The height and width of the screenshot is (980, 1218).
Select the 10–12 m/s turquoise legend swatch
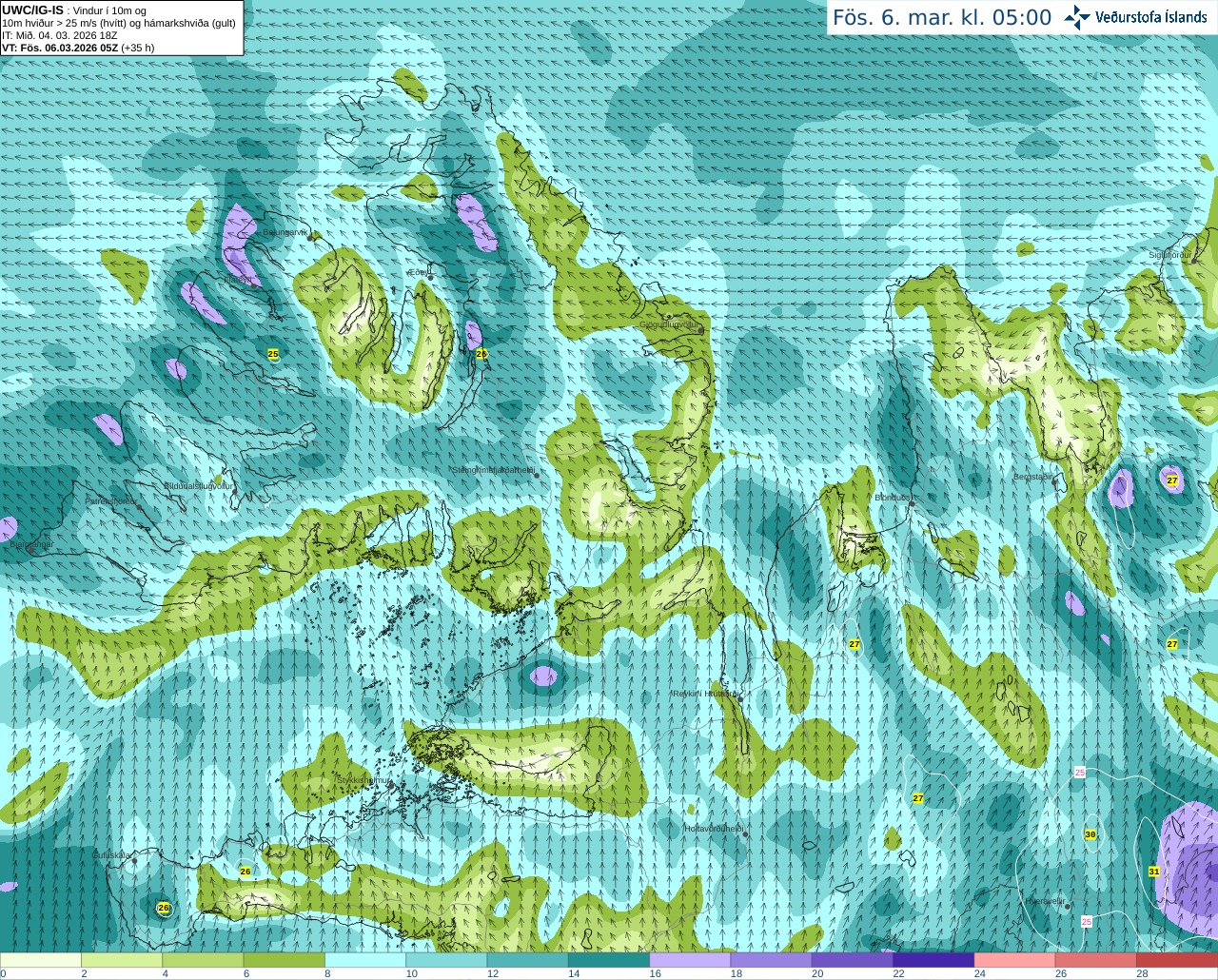coord(446,959)
